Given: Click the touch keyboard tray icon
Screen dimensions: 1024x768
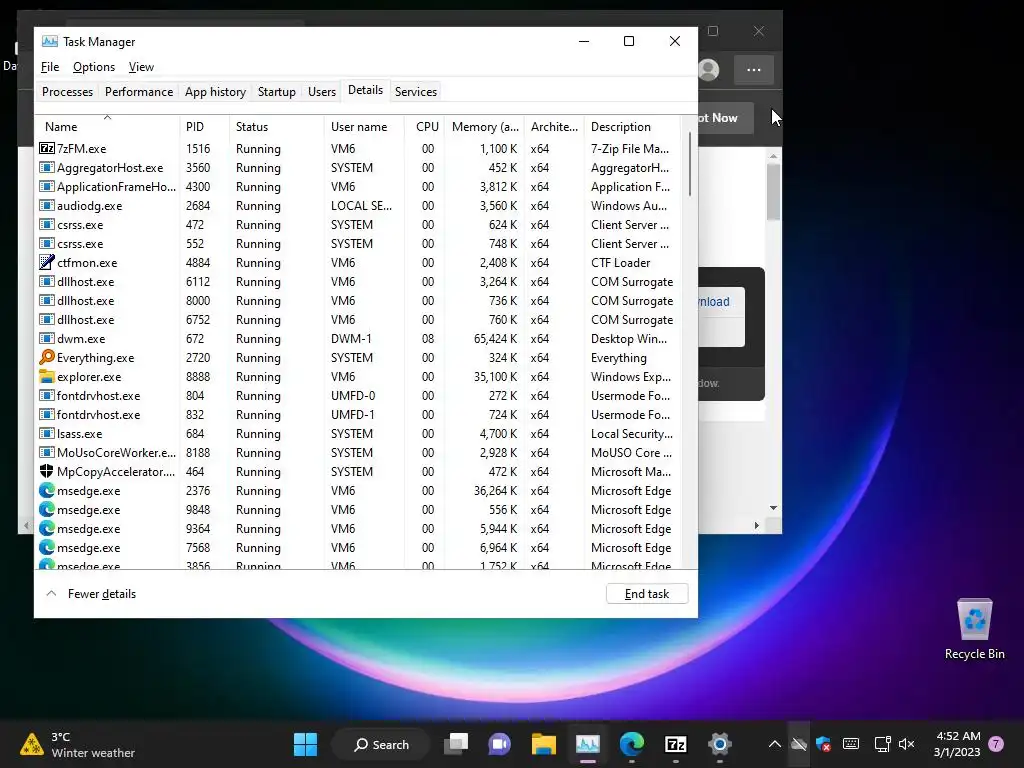Looking at the screenshot, I should click(851, 744).
